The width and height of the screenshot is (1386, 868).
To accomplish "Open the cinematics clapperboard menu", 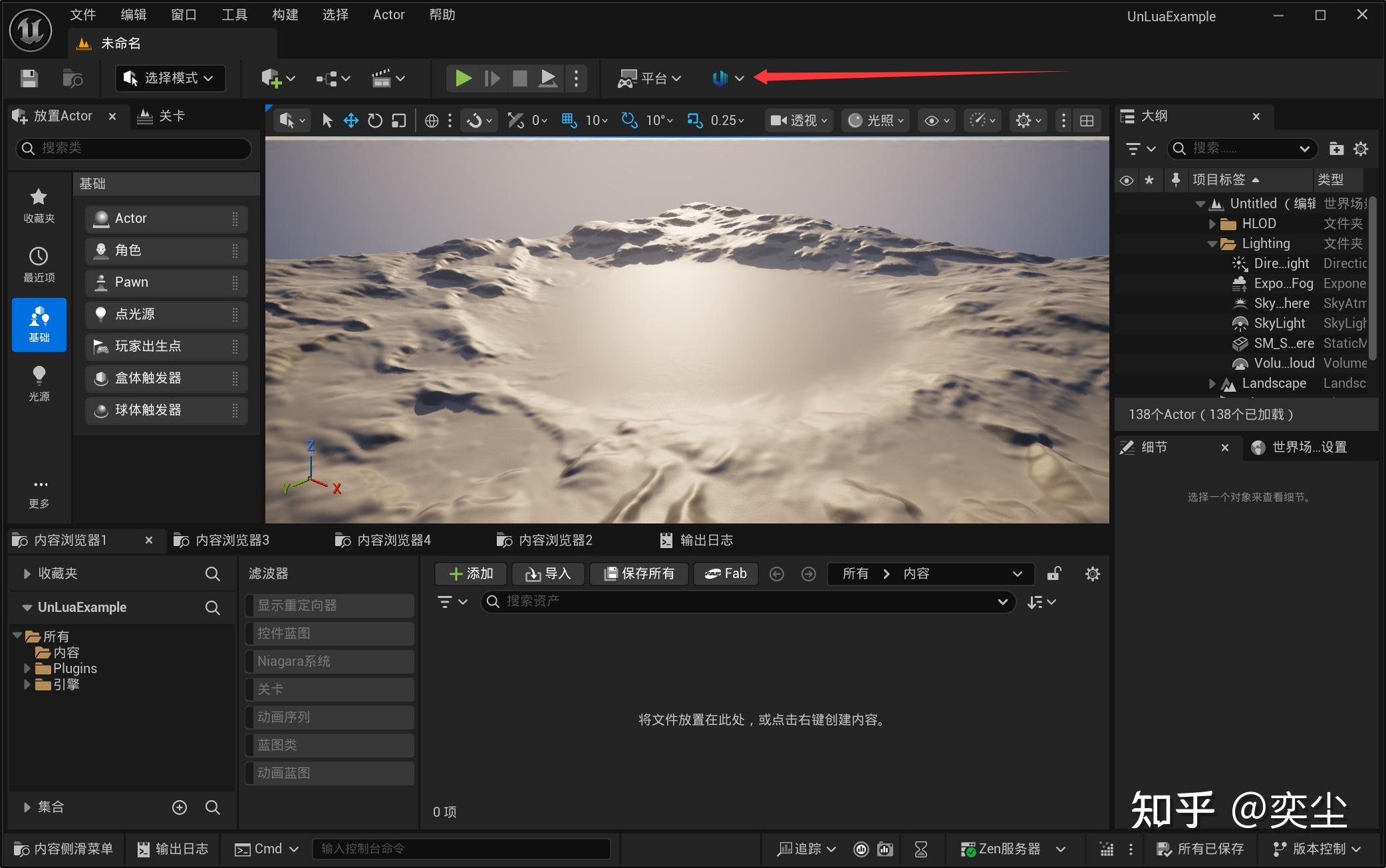I will point(388,78).
